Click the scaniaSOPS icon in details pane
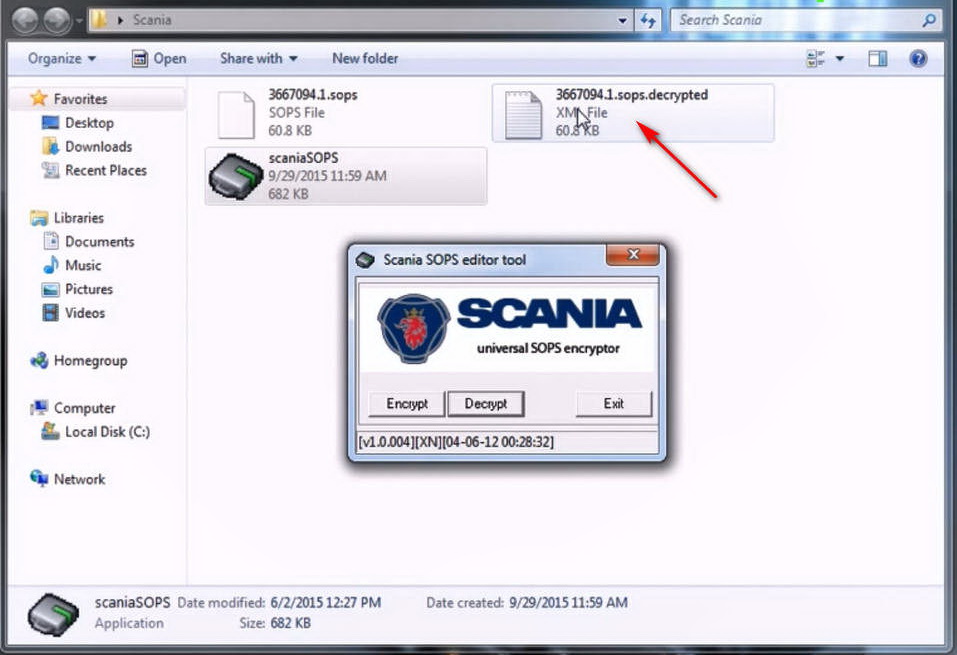 pyautogui.click(x=53, y=615)
